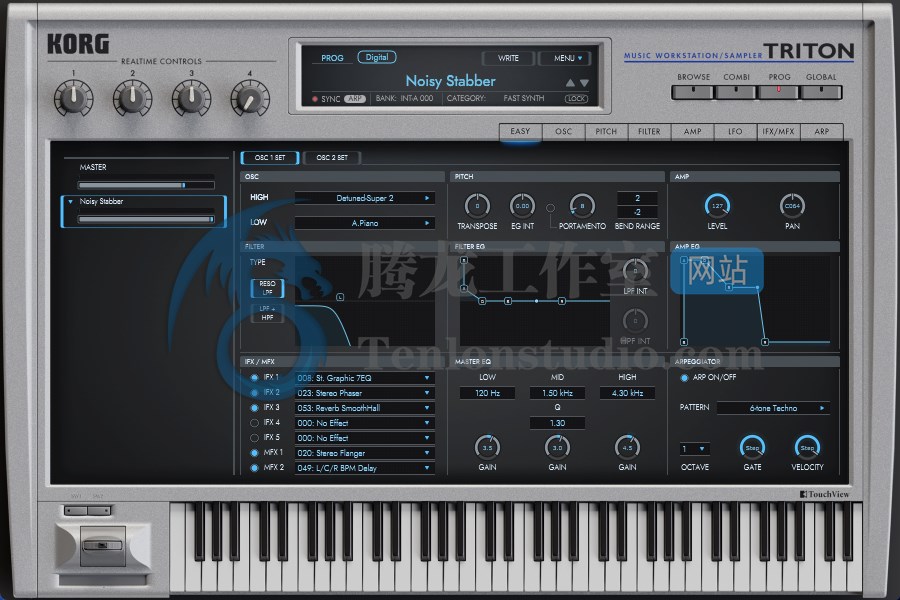Click the Master EQ Low gain knob
The image size is (900, 600).
487,447
